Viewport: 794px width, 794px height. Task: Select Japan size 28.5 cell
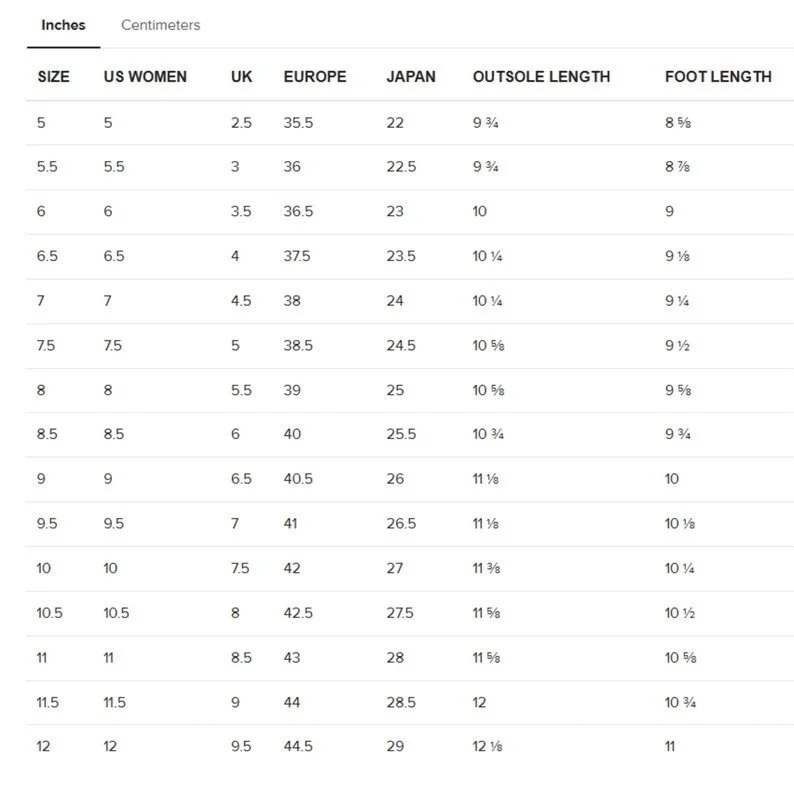(x=401, y=702)
